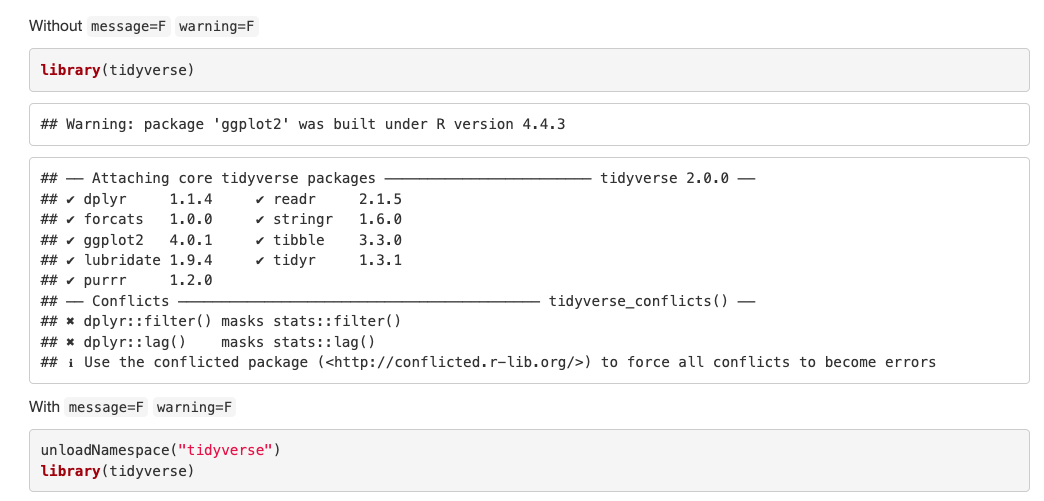Click the unloadNamespace("tidyverse") code line
Image resolution: width=1044 pixels, height=501 pixels.
pos(160,450)
